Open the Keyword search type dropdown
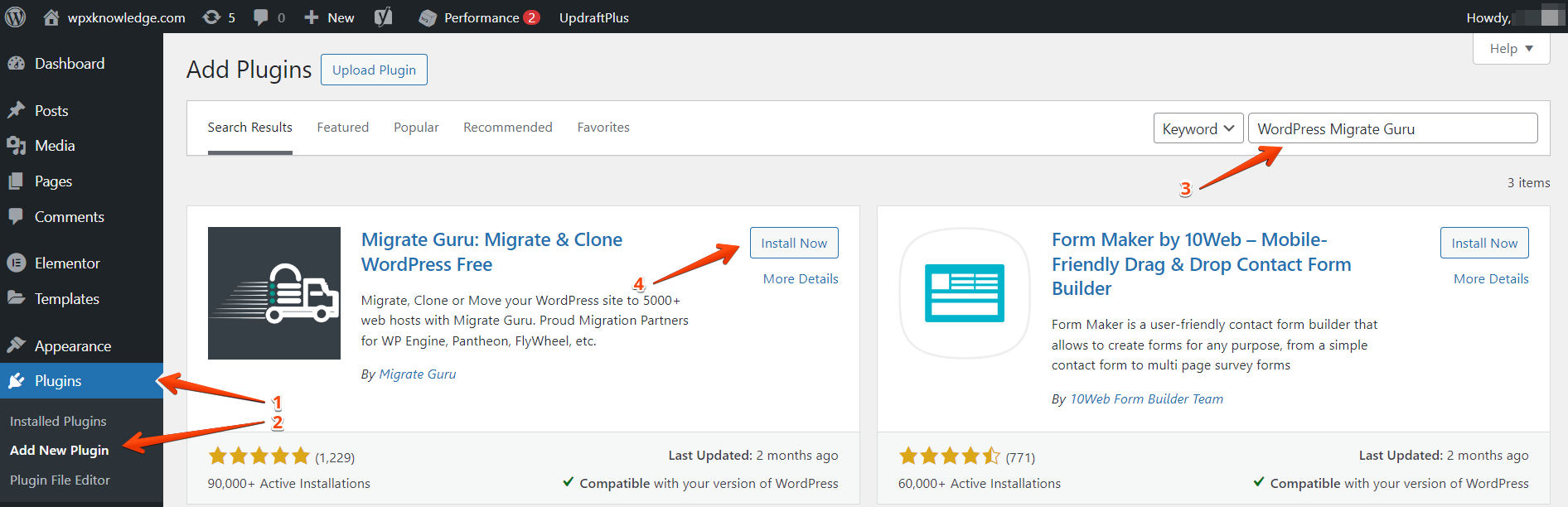The height and width of the screenshot is (507, 1568). pyautogui.click(x=1198, y=128)
